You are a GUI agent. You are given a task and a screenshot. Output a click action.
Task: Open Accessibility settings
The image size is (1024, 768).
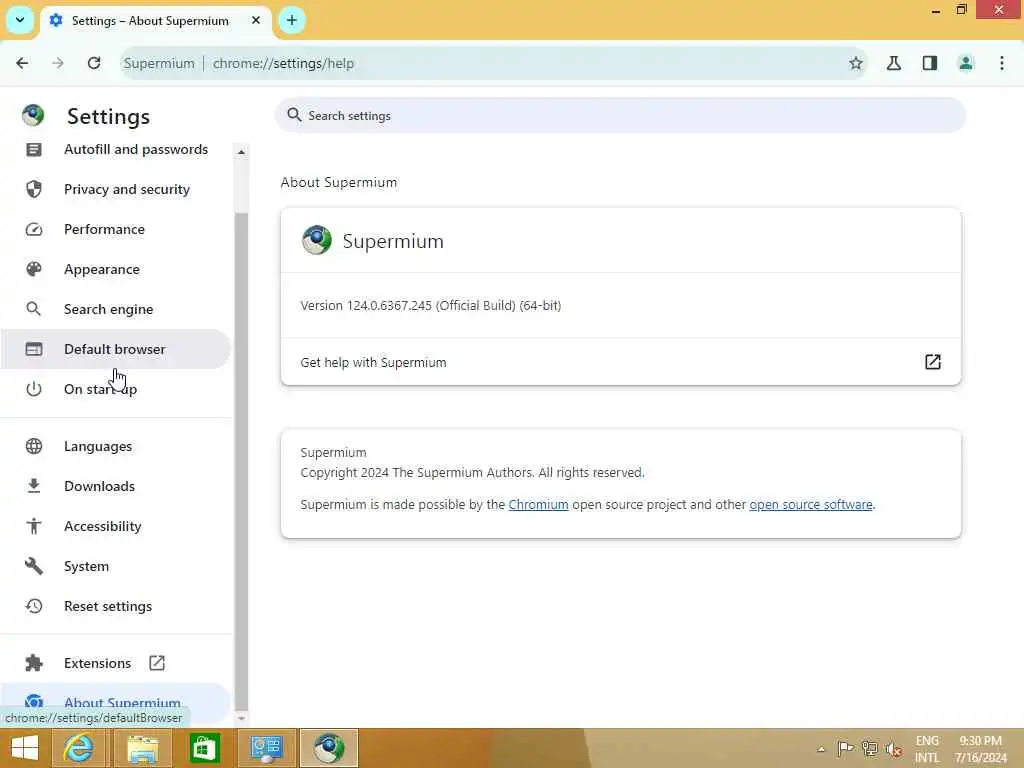pos(116,526)
